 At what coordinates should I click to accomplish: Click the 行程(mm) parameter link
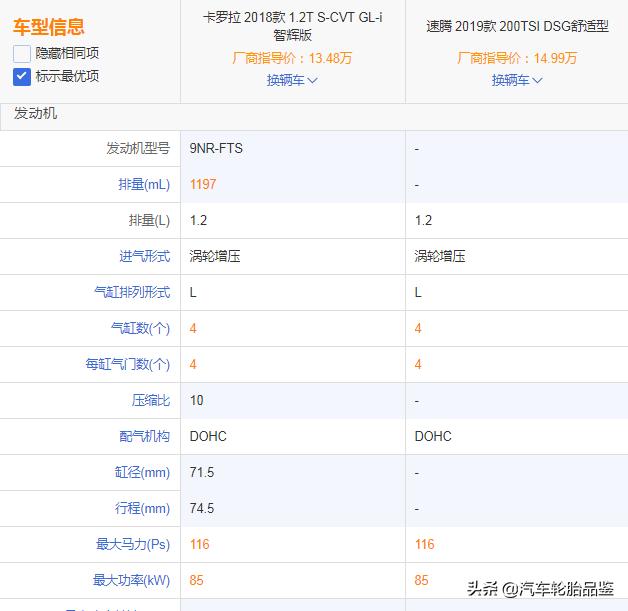[x=142, y=508]
